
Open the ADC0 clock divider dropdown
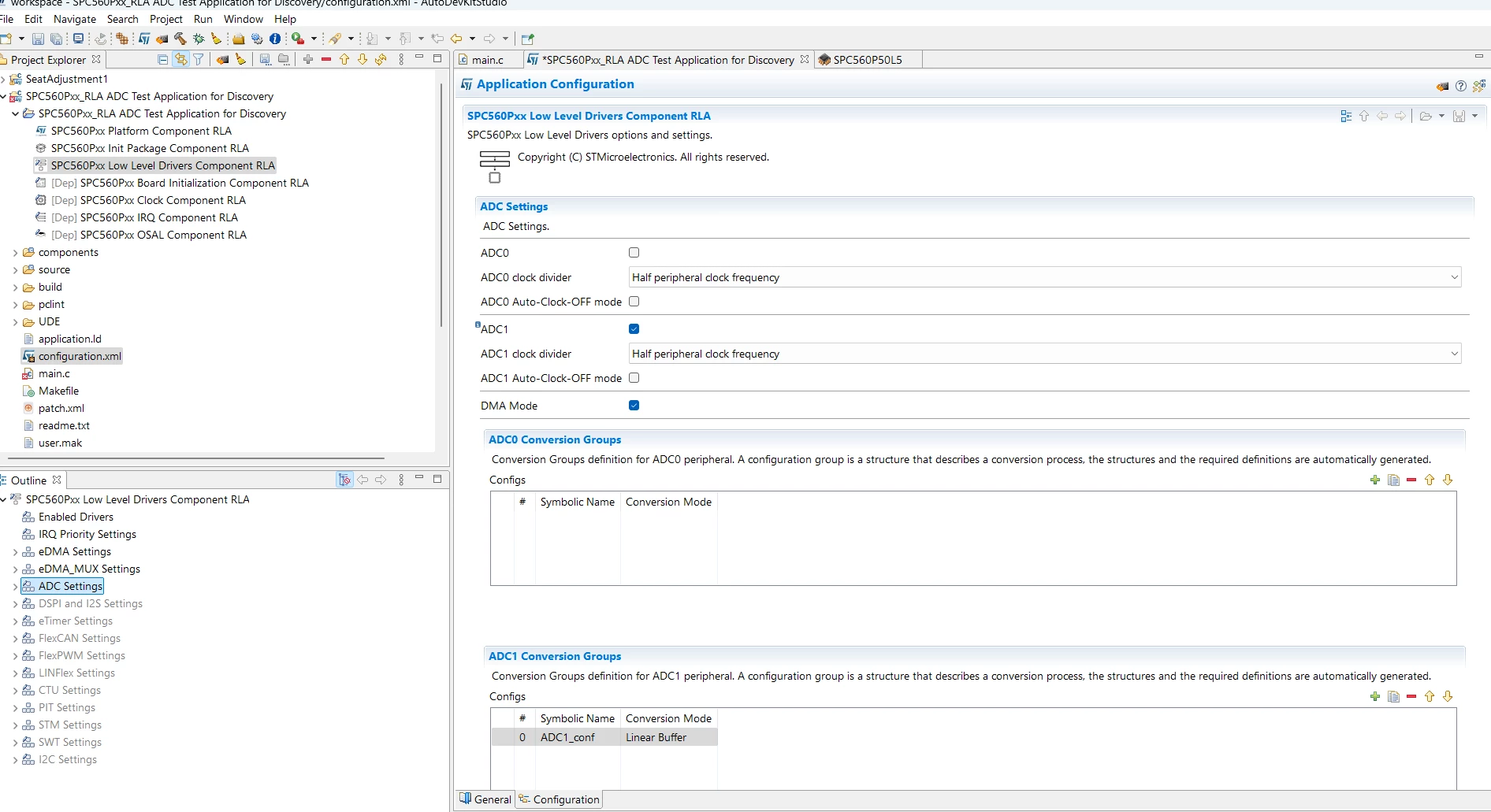coord(1045,277)
